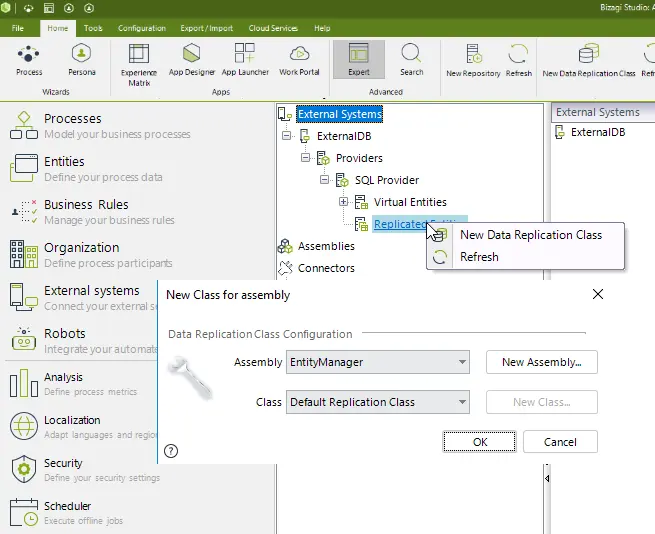
Task: Open the External systems module
Action: click(83, 298)
